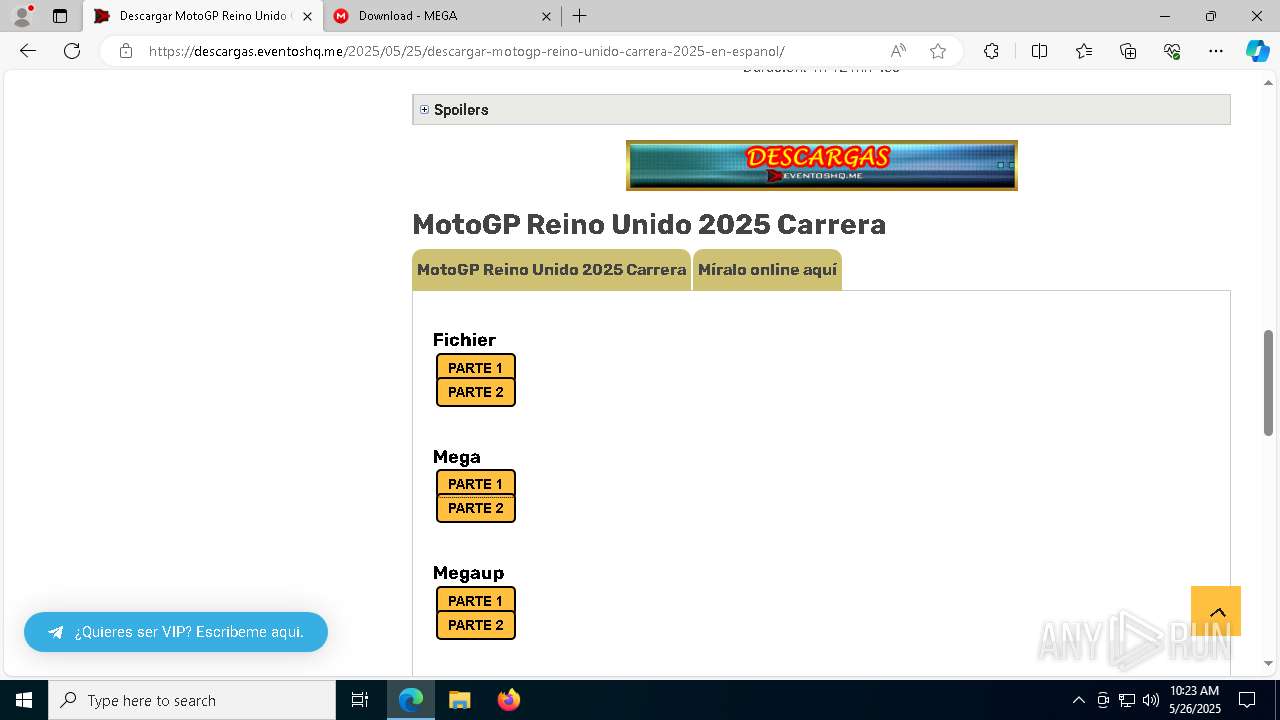
Task: Open Collections icon in toolbar
Action: [1128, 51]
